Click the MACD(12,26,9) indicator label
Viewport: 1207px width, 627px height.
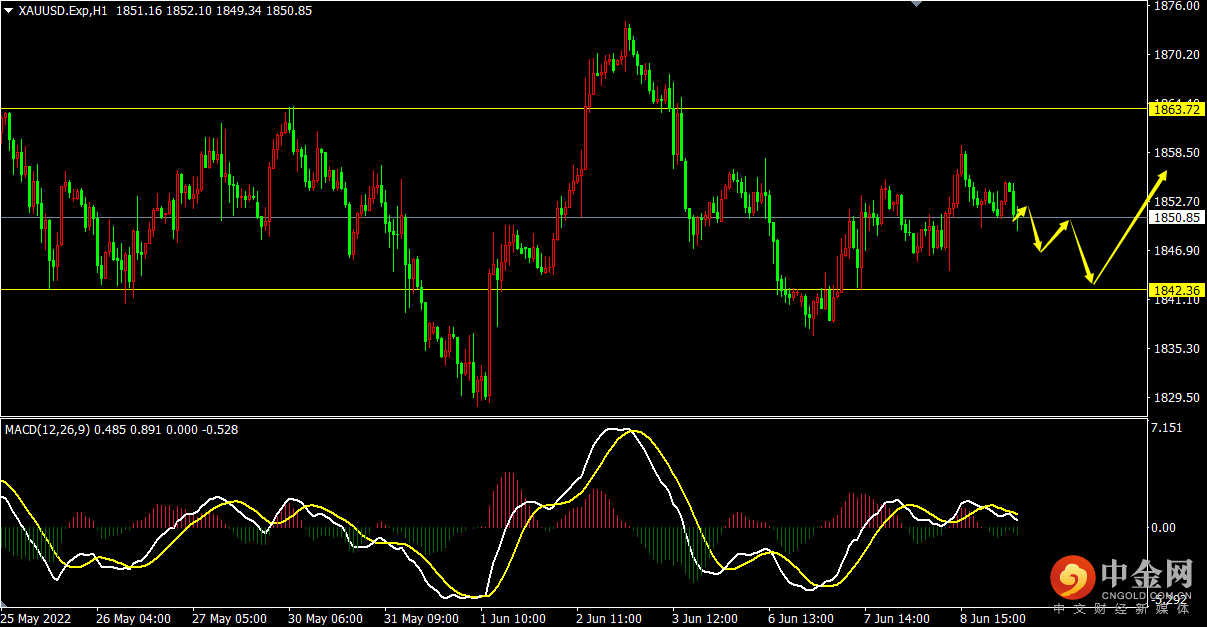tap(47, 429)
